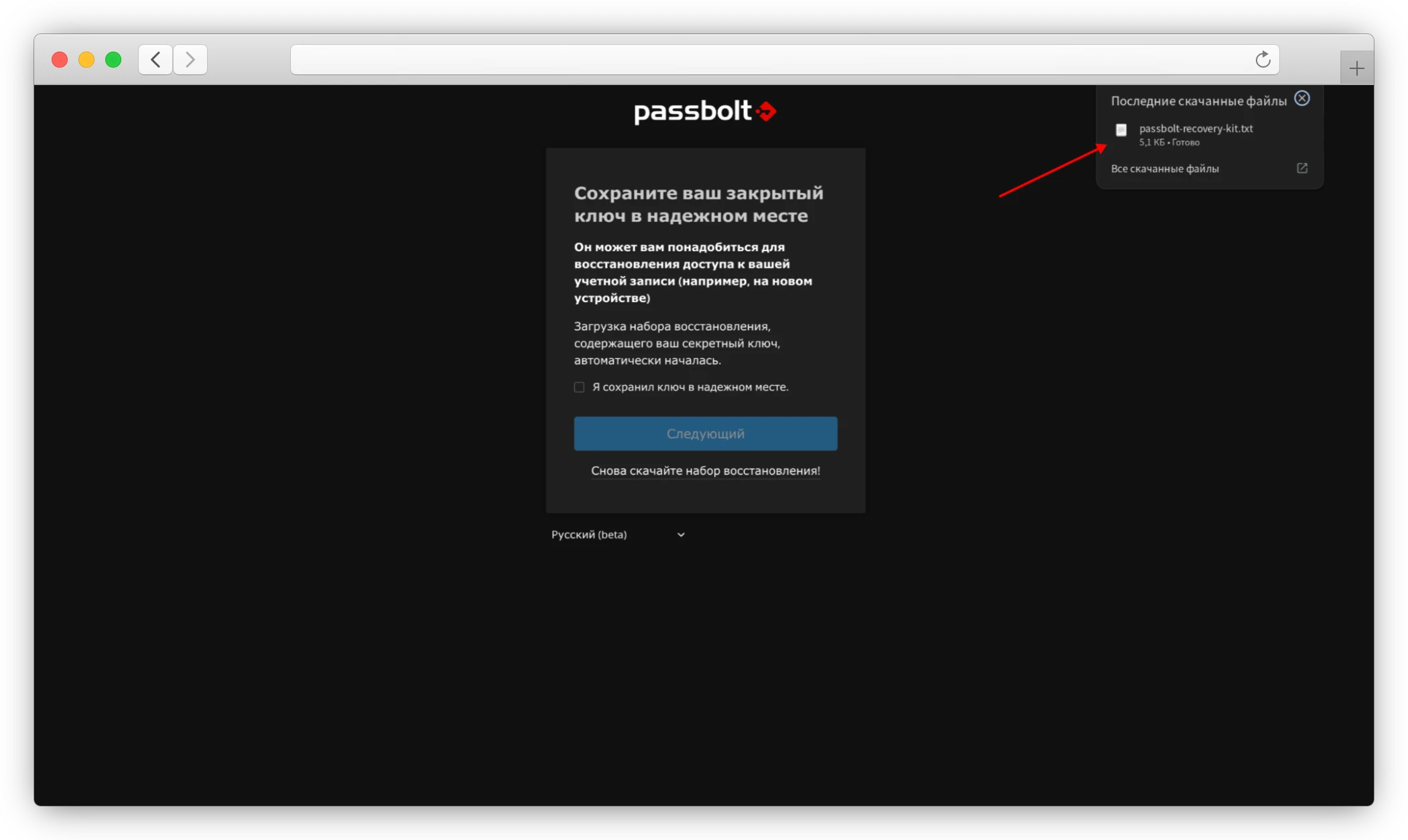Image resolution: width=1408 pixels, height=840 pixels.
Task: Click the page reload icon
Action: tap(1263, 60)
